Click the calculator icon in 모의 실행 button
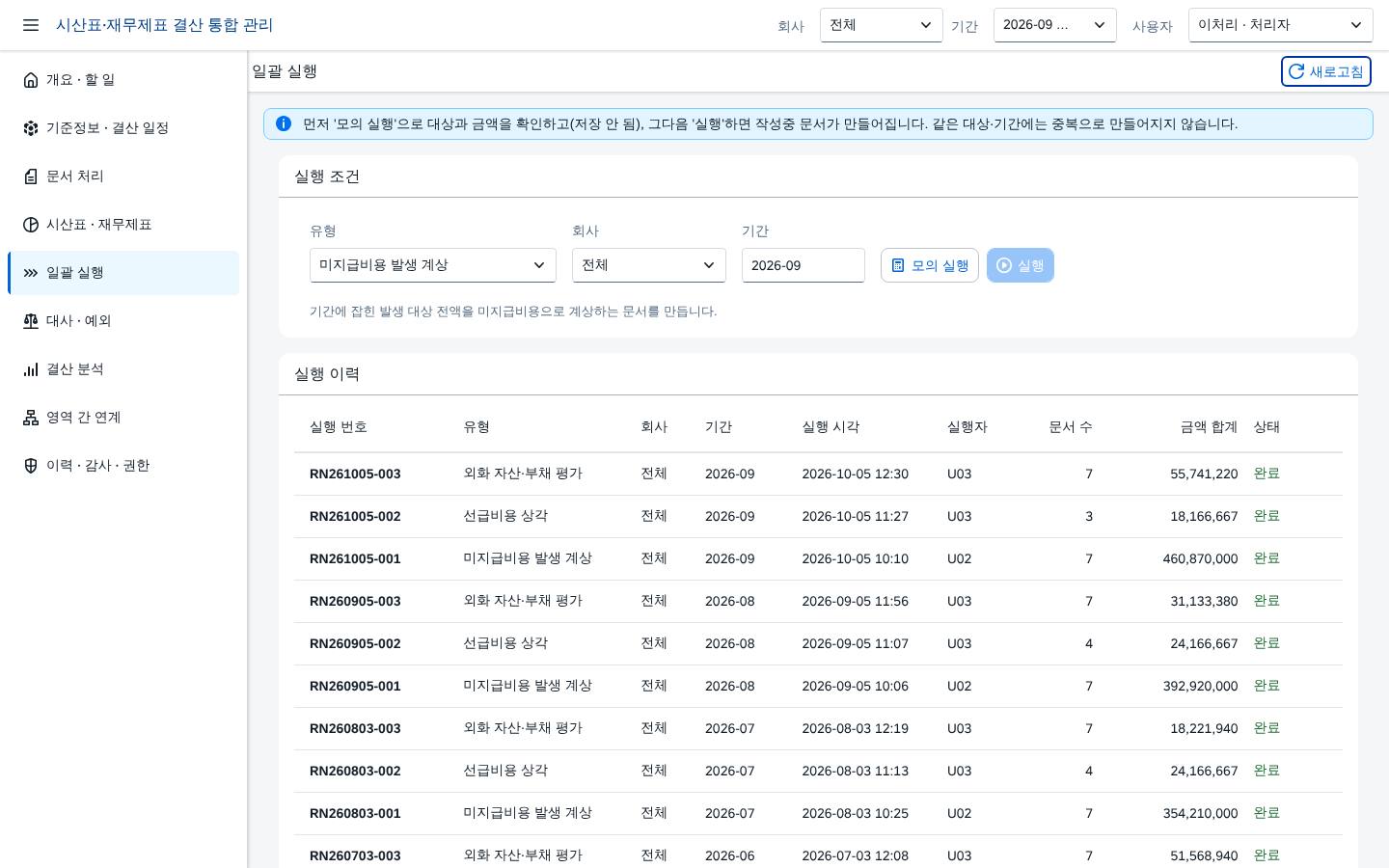Viewport: 1389px width, 868px height. [898, 265]
